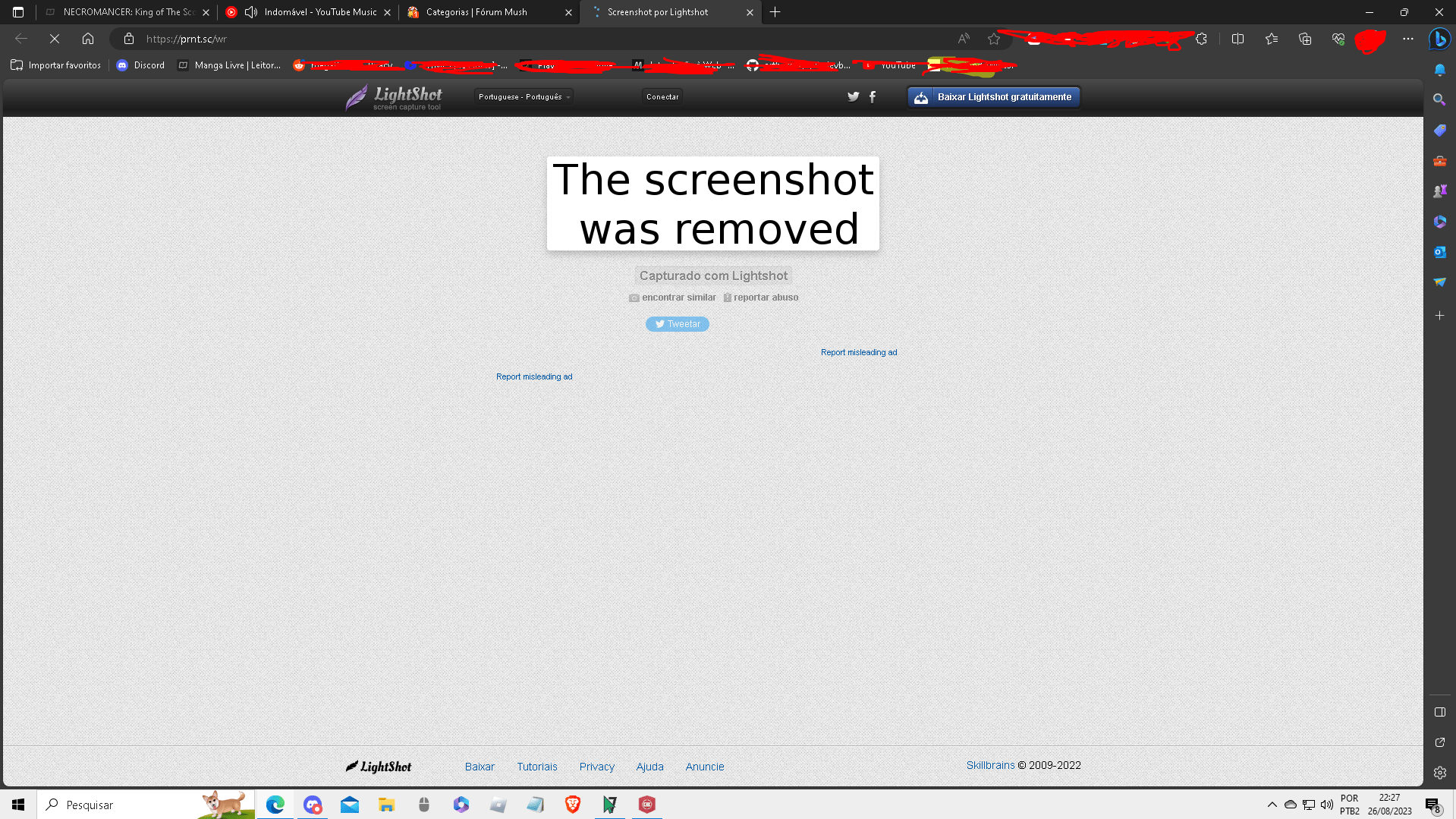Screen dimensions: 1456x819
Task: Click the taskbar Pesquisar search box
Action: click(x=146, y=805)
